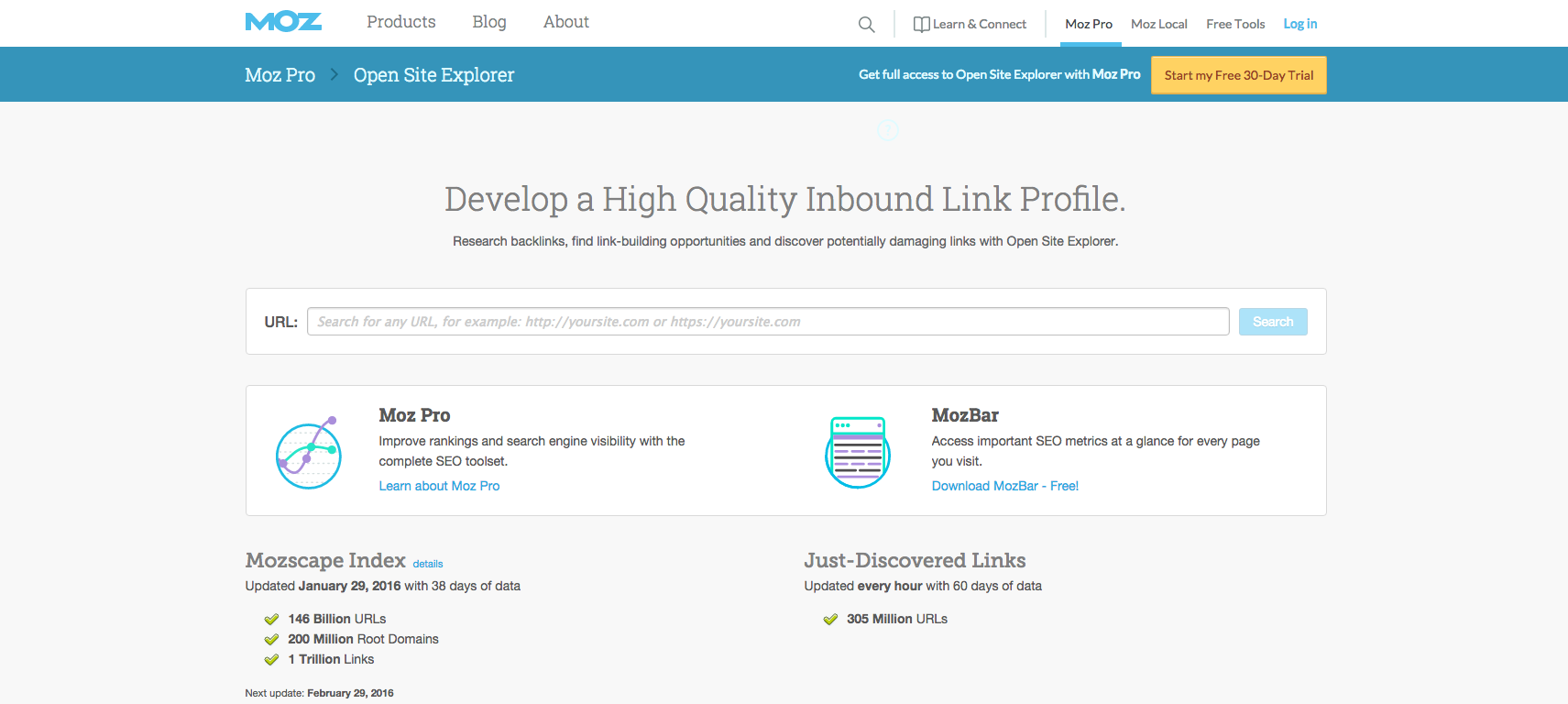Image resolution: width=1568 pixels, height=704 pixels.
Task: Click the MozBar card heading
Action: [x=965, y=415]
